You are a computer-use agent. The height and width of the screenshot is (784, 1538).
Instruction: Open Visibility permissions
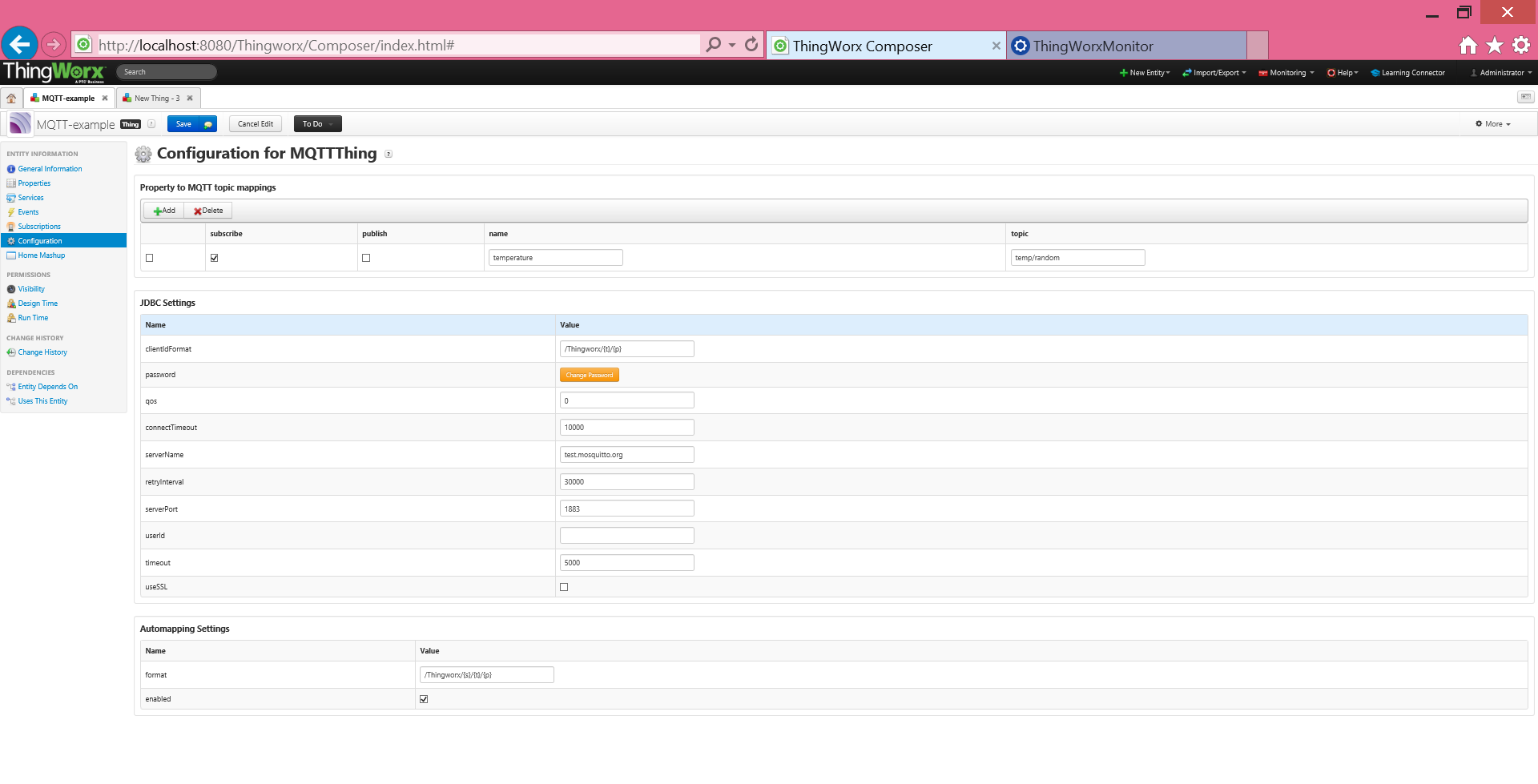31,289
